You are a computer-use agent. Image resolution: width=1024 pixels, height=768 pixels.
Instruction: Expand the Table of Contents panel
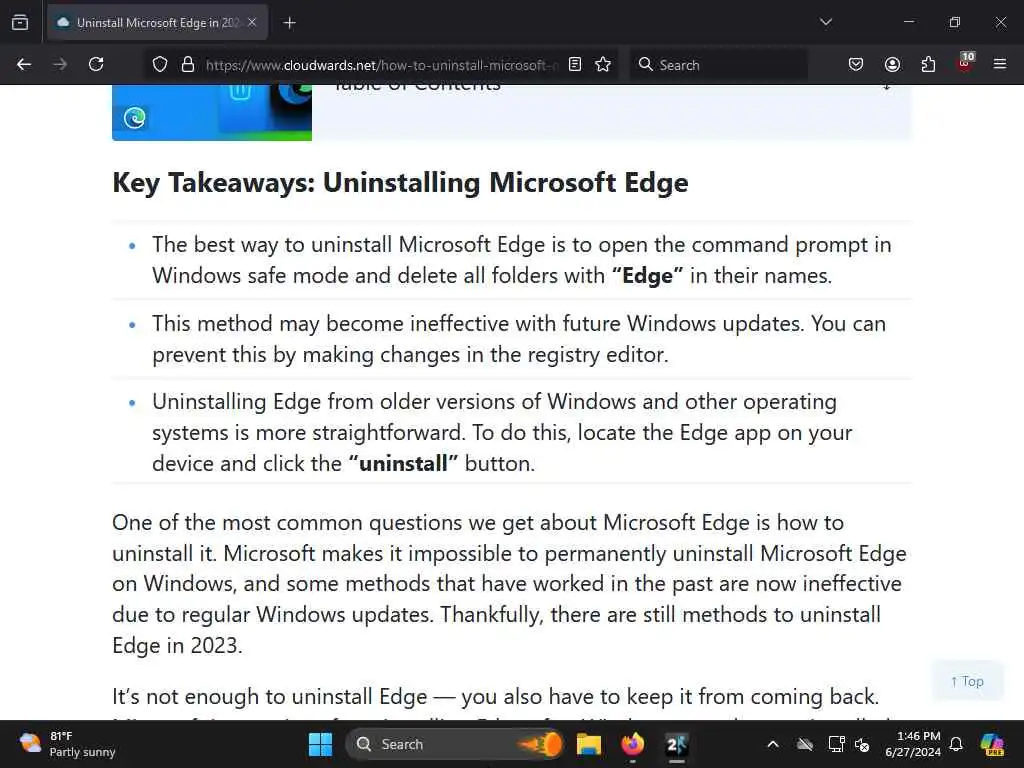point(886,86)
